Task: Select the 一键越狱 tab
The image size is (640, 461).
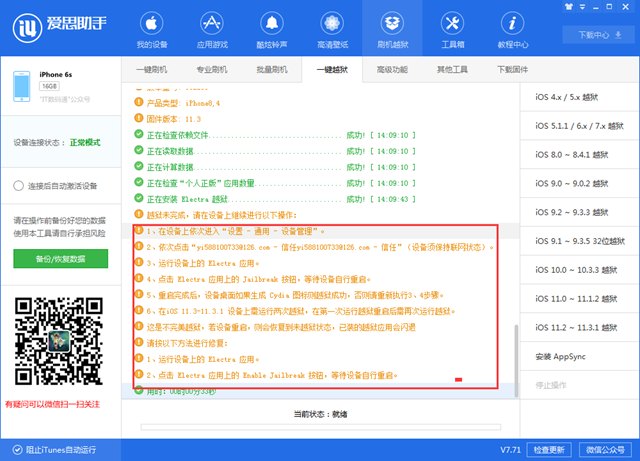Action: click(x=332, y=69)
